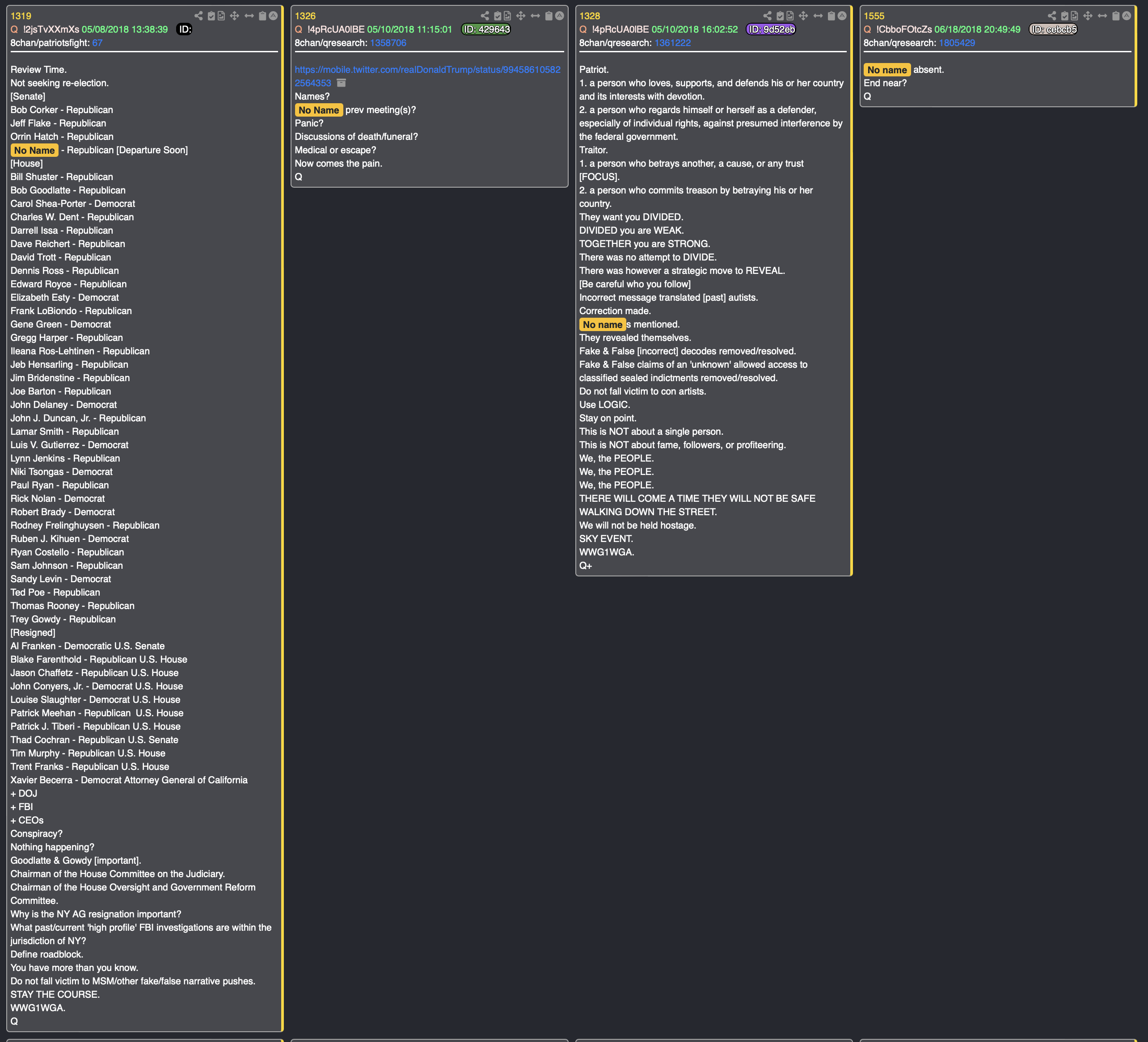This screenshot has height=1042, width=1148.
Task: Click the date '06/18/2018 20:49:49'
Action: pyautogui.click(x=978, y=29)
